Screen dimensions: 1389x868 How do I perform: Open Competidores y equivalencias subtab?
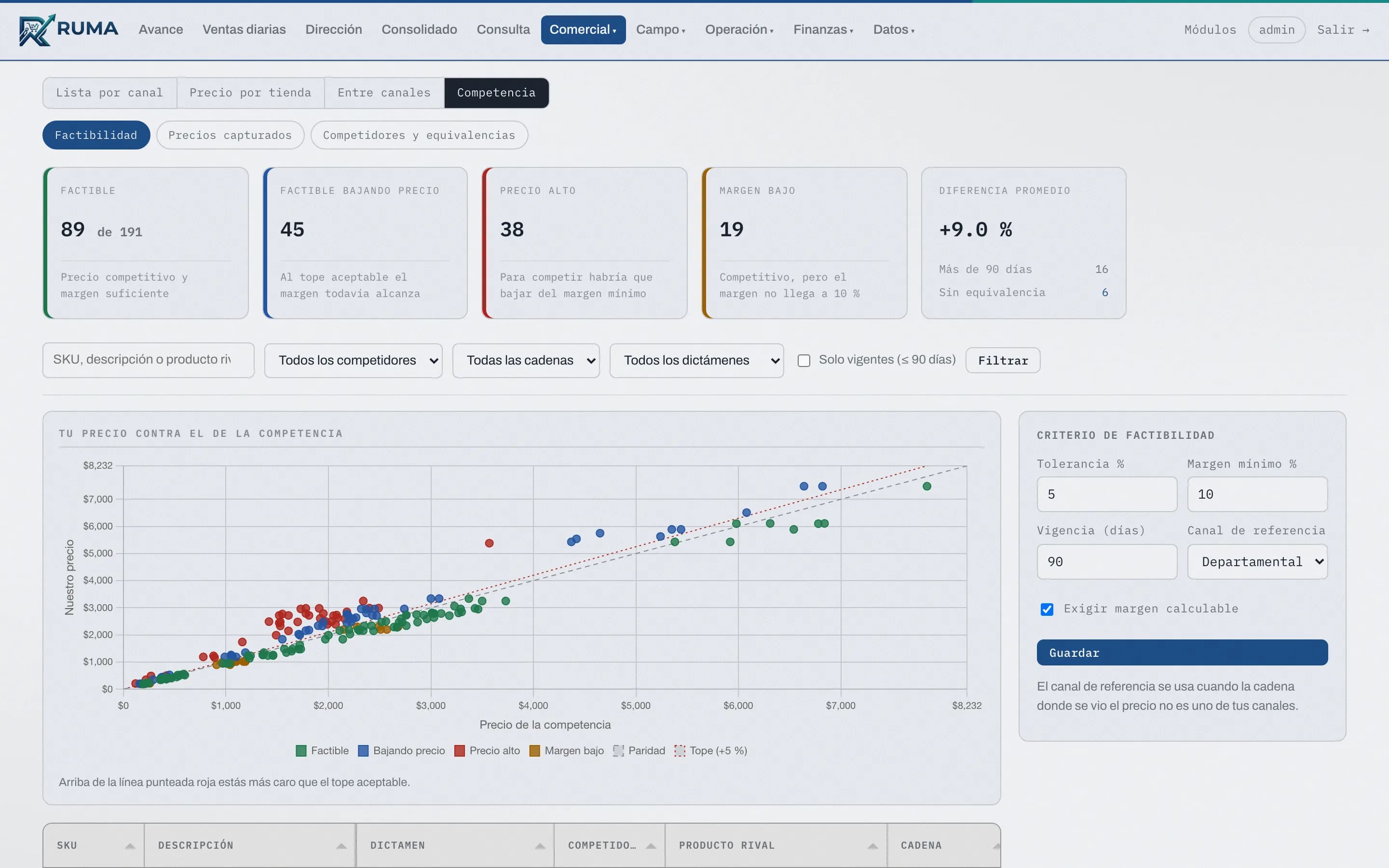[419, 135]
